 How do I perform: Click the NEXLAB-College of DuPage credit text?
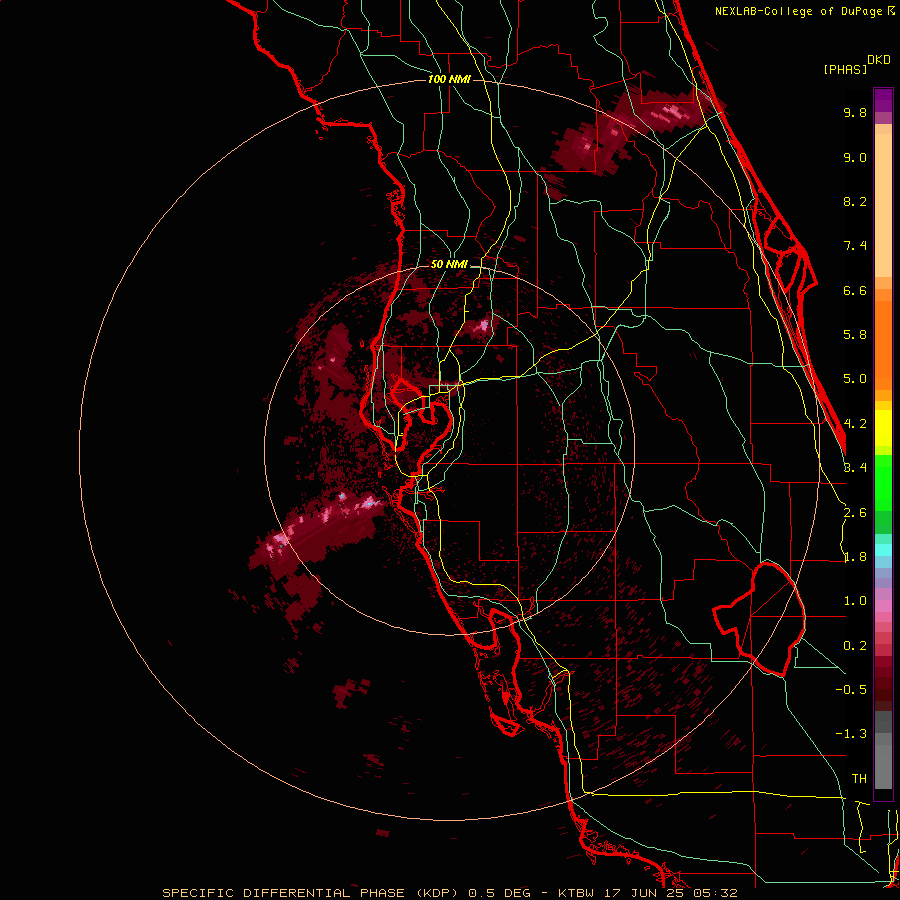pyautogui.click(x=800, y=11)
